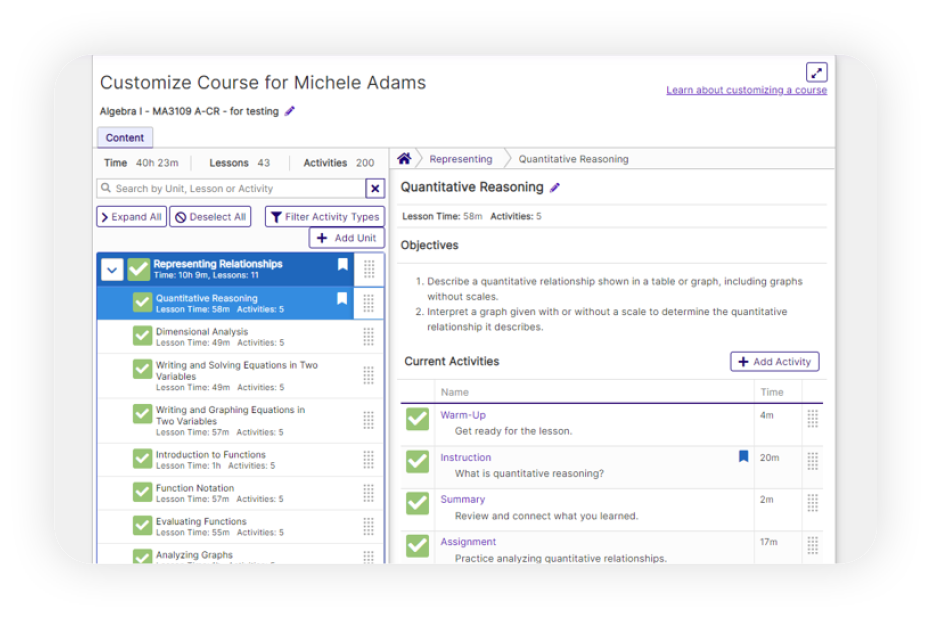Open the Filter Activity Types dropdown
The image size is (932, 618).
pyautogui.click(x=324, y=216)
